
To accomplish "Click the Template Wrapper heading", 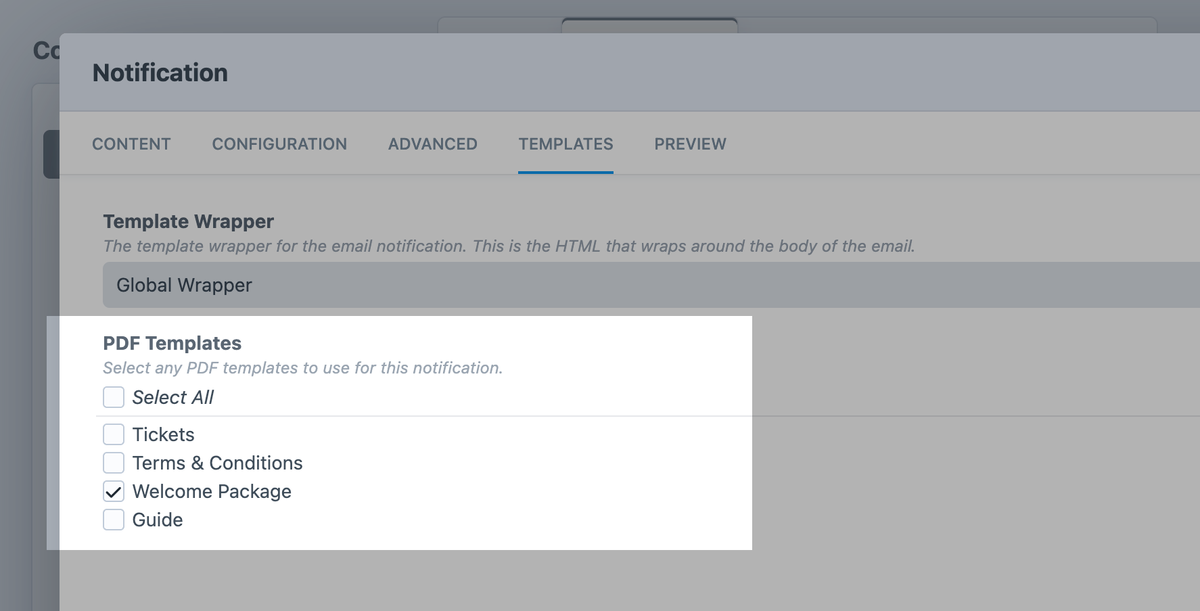I will tap(188, 221).
